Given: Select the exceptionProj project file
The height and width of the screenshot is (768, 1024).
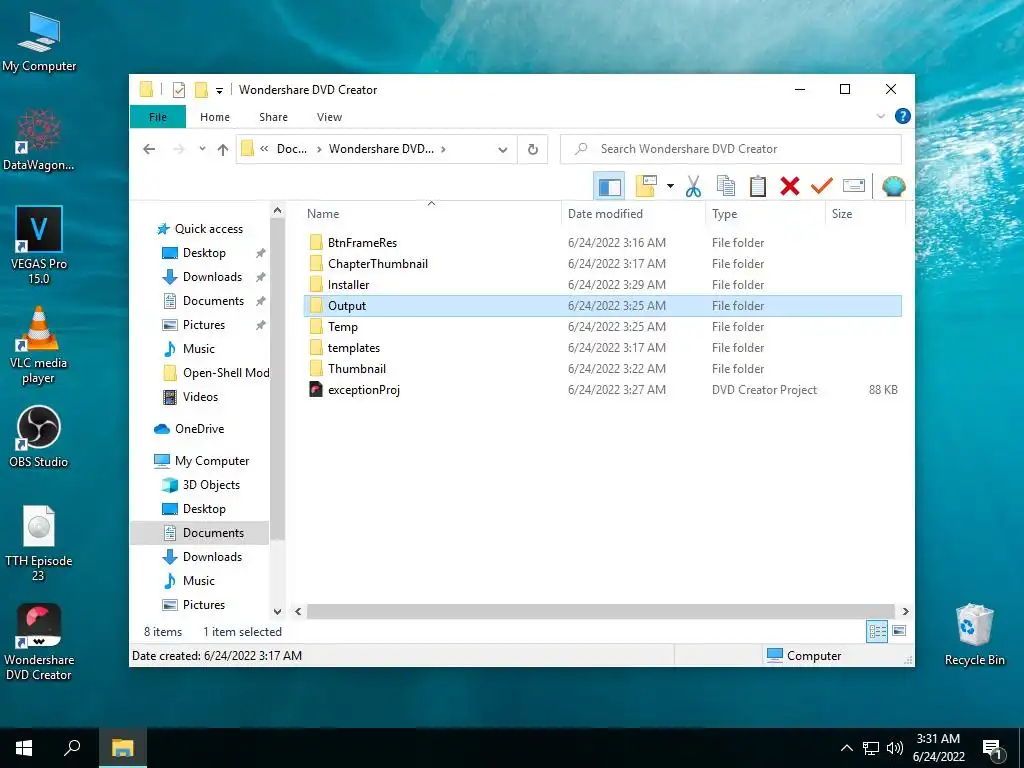Looking at the screenshot, I should tap(363, 390).
